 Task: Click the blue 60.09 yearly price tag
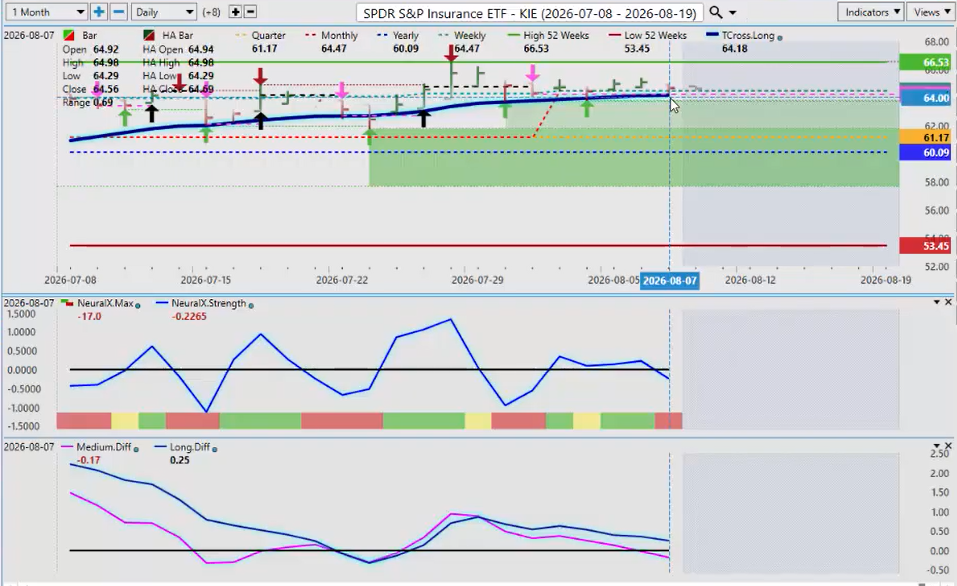pyautogui.click(x=925, y=152)
